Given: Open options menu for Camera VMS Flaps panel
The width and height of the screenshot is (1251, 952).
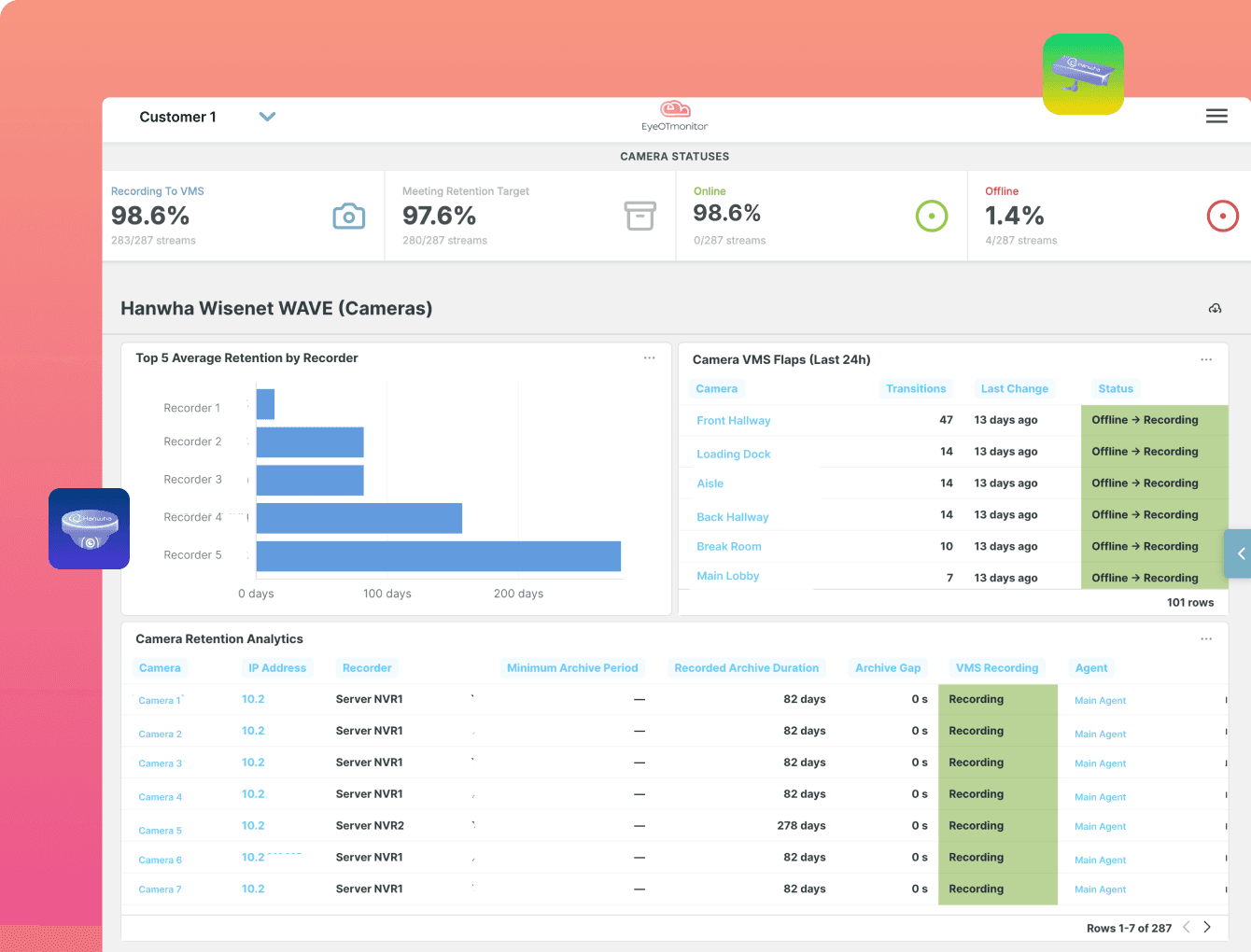Looking at the screenshot, I should tap(1206, 359).
